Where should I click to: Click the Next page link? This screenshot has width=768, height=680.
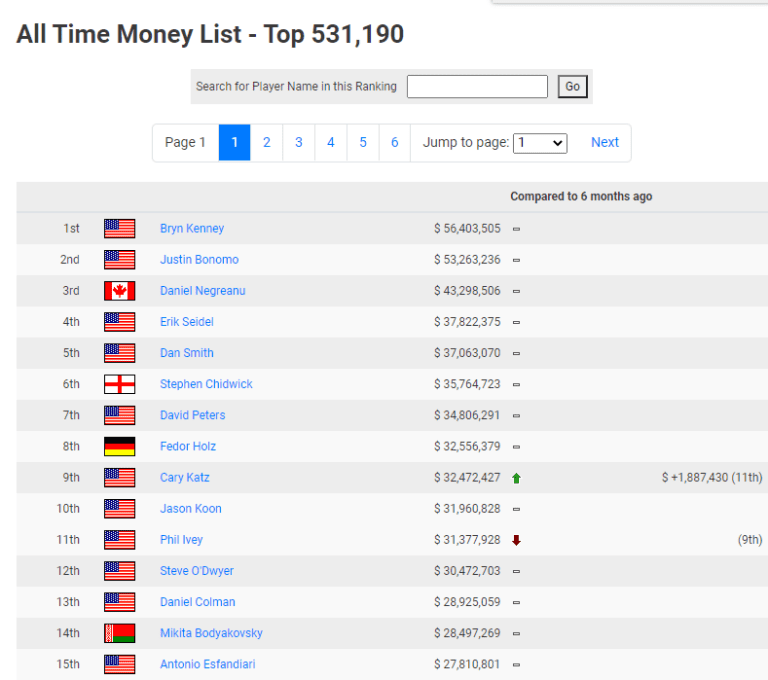click(x=604, y=142)
